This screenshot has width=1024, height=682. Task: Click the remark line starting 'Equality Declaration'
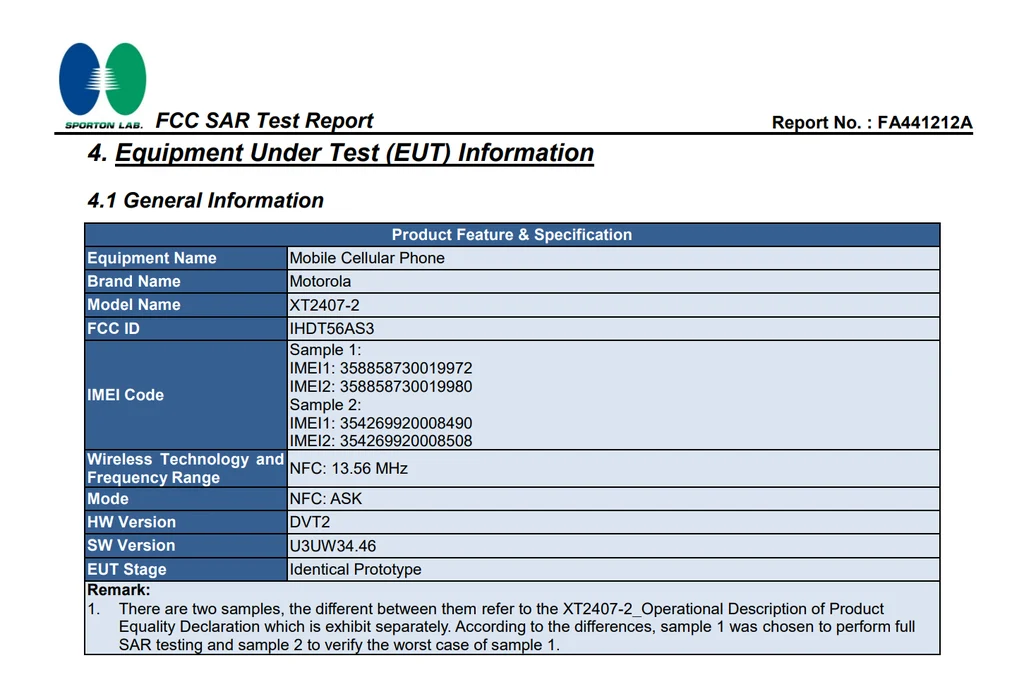pyautogui.click(x=517, y=627)
